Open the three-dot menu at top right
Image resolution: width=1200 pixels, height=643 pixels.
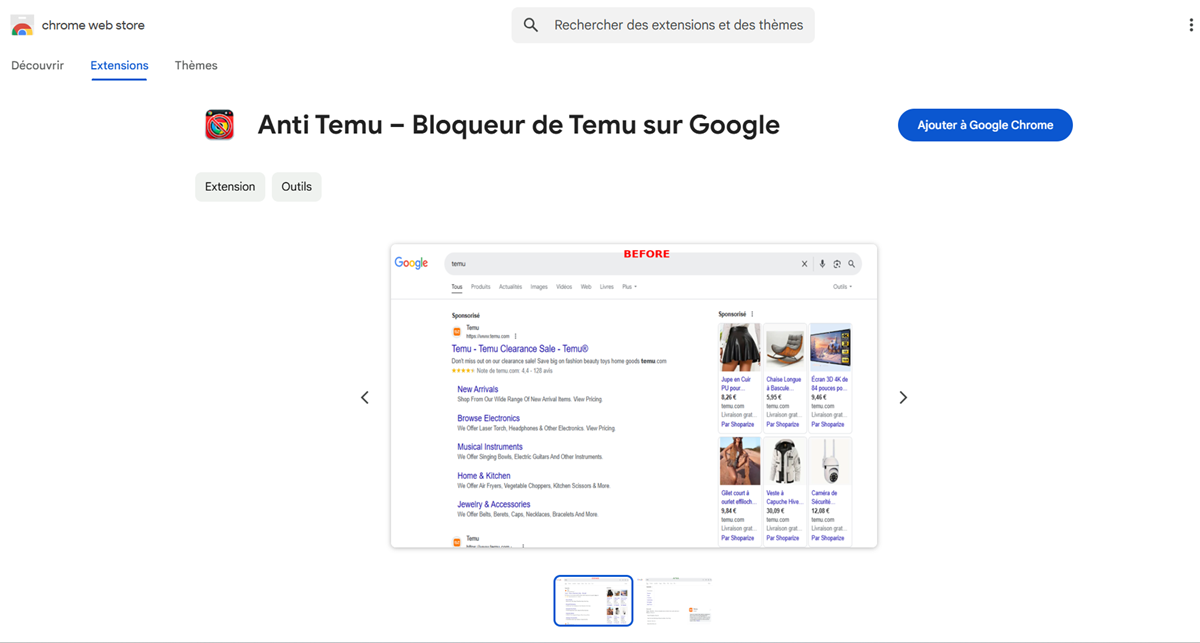click(x=1191, y=25)
